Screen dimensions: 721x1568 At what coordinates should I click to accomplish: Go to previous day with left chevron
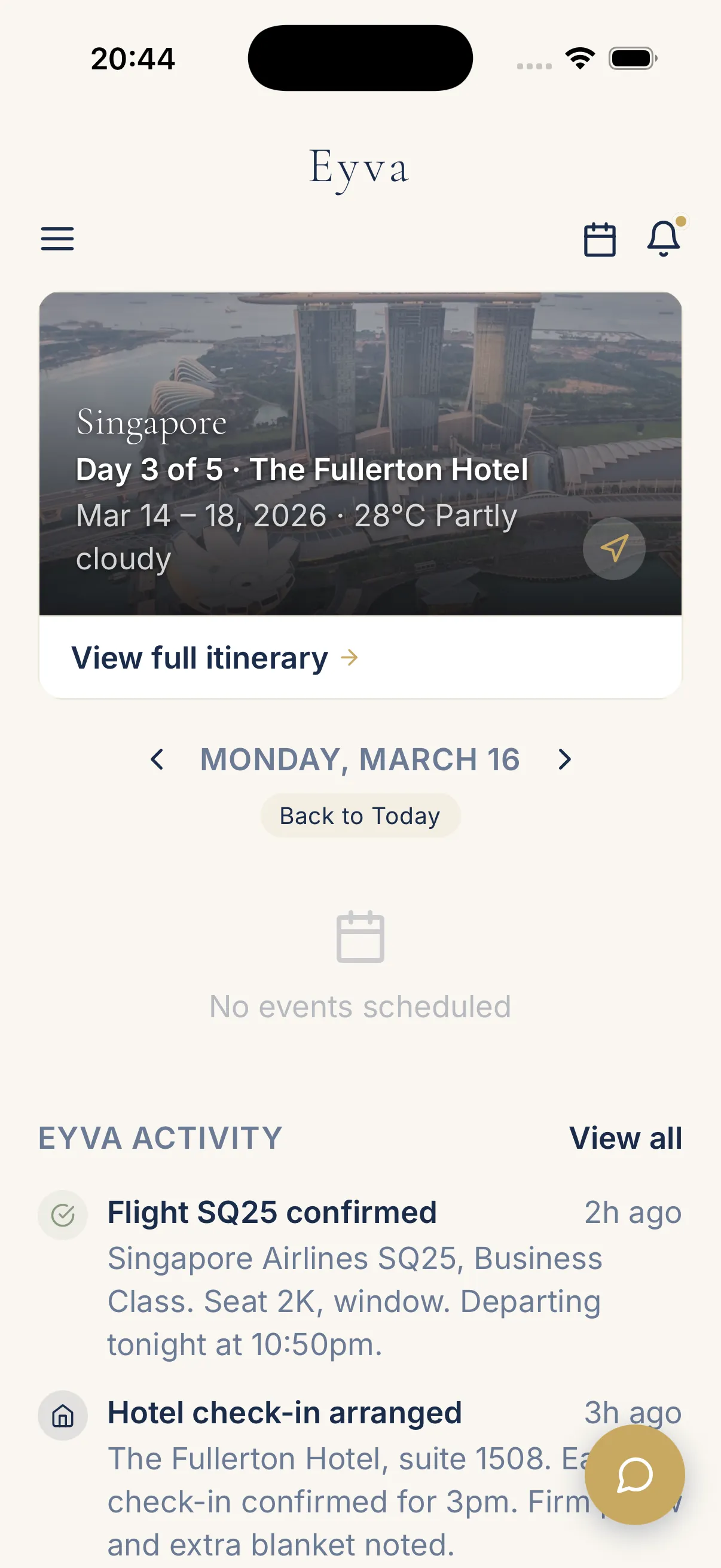click(x=157, y=759)
